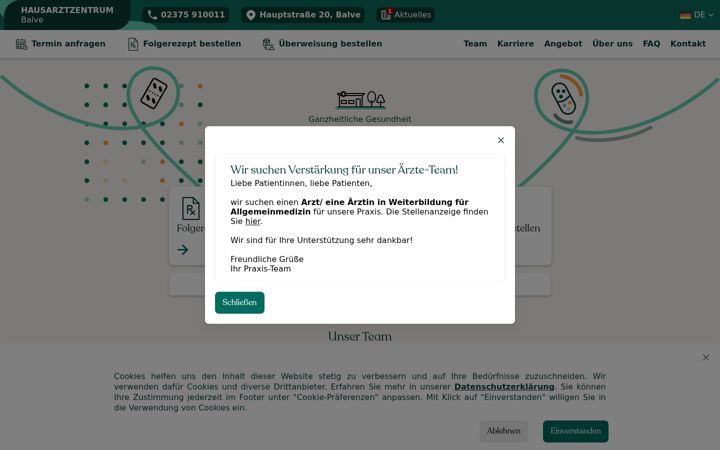Click the referral icon beside Überweisung bestellen

click(x=268, y=44)
